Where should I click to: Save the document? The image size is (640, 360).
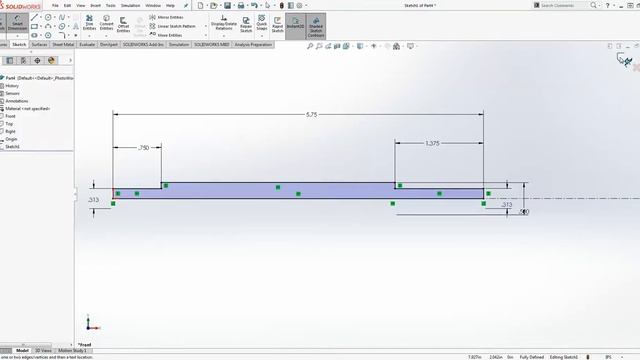click(227, 6)
